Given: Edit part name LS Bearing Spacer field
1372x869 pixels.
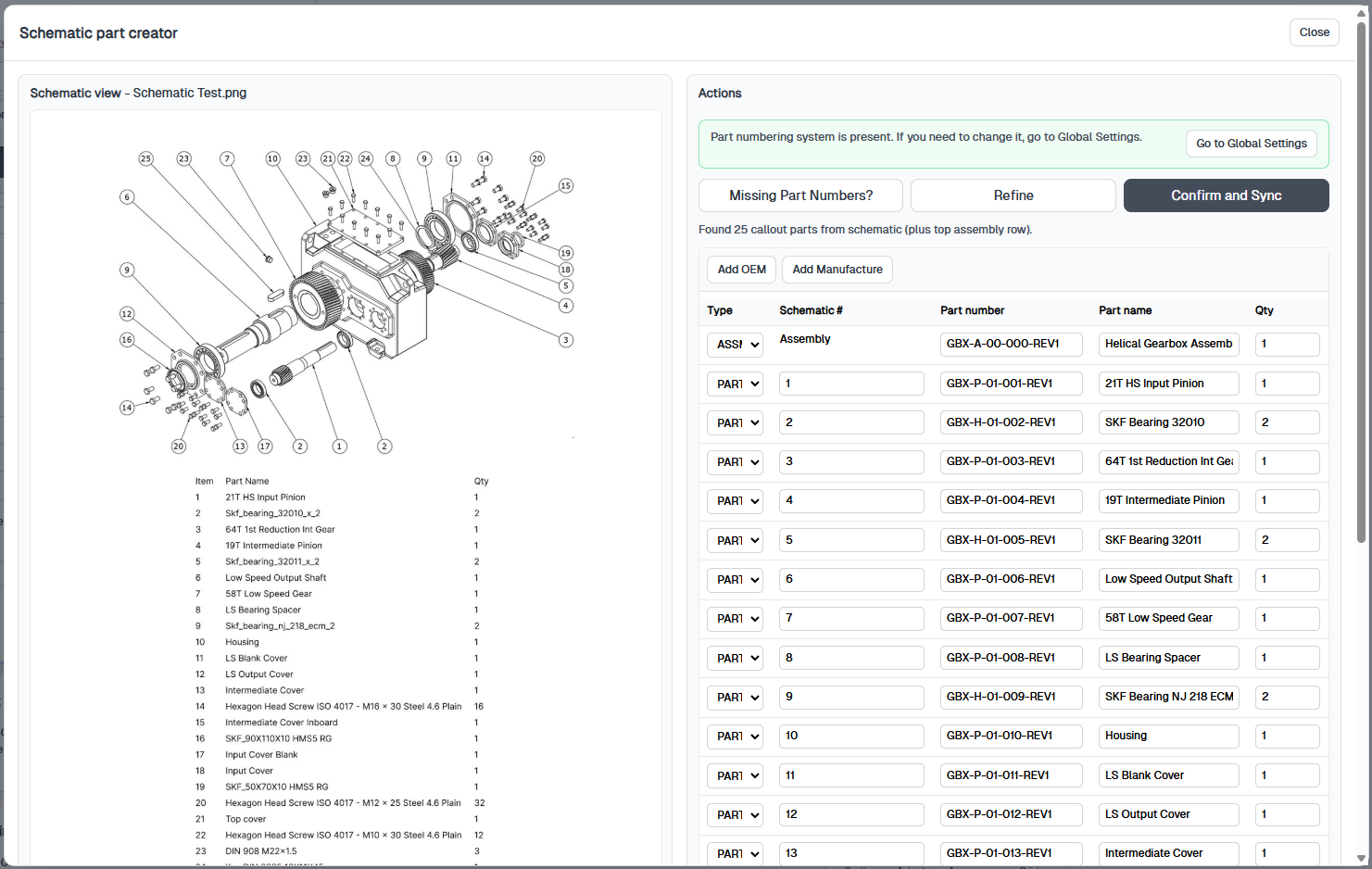Looking at the screenshot, I should coord(1168,658).
